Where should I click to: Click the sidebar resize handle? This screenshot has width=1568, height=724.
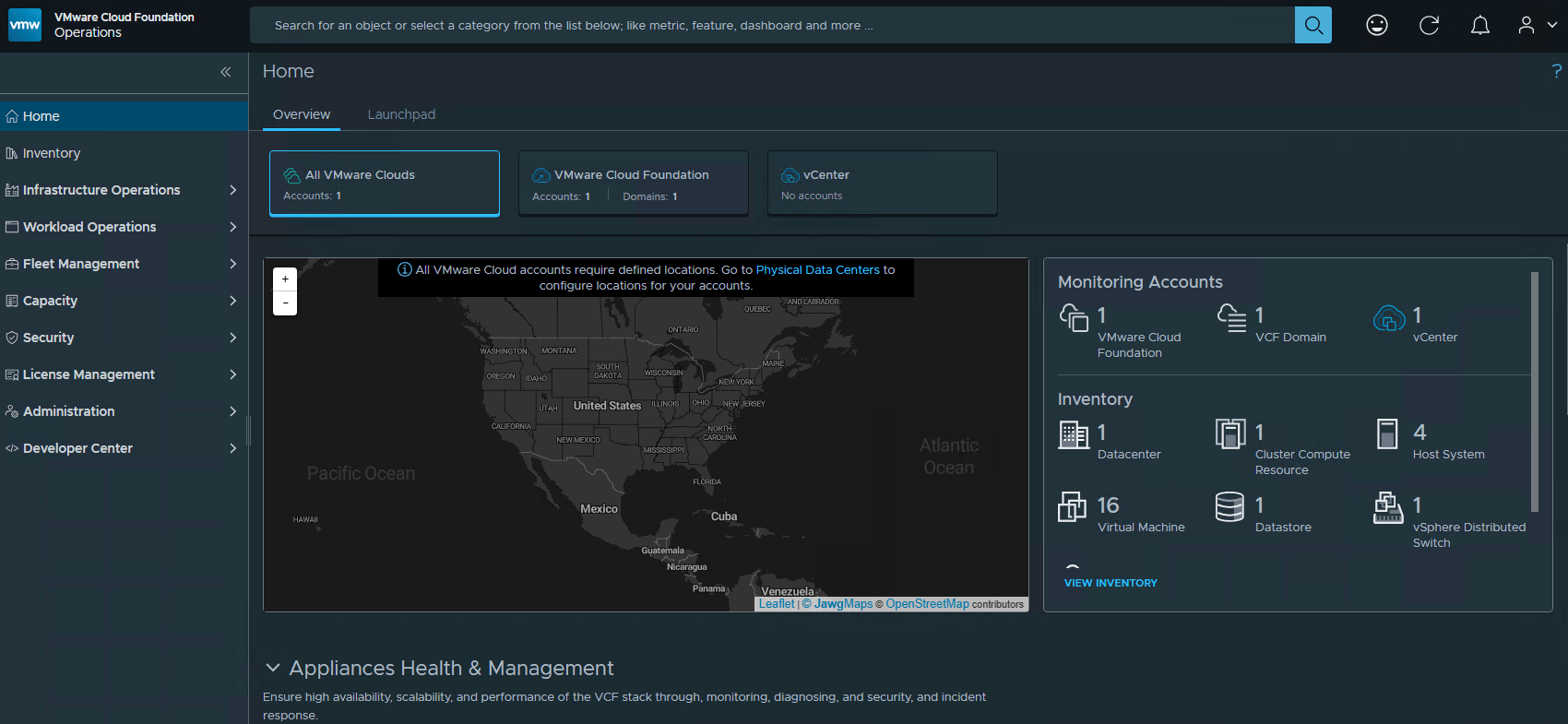click(x=249, y=431)
